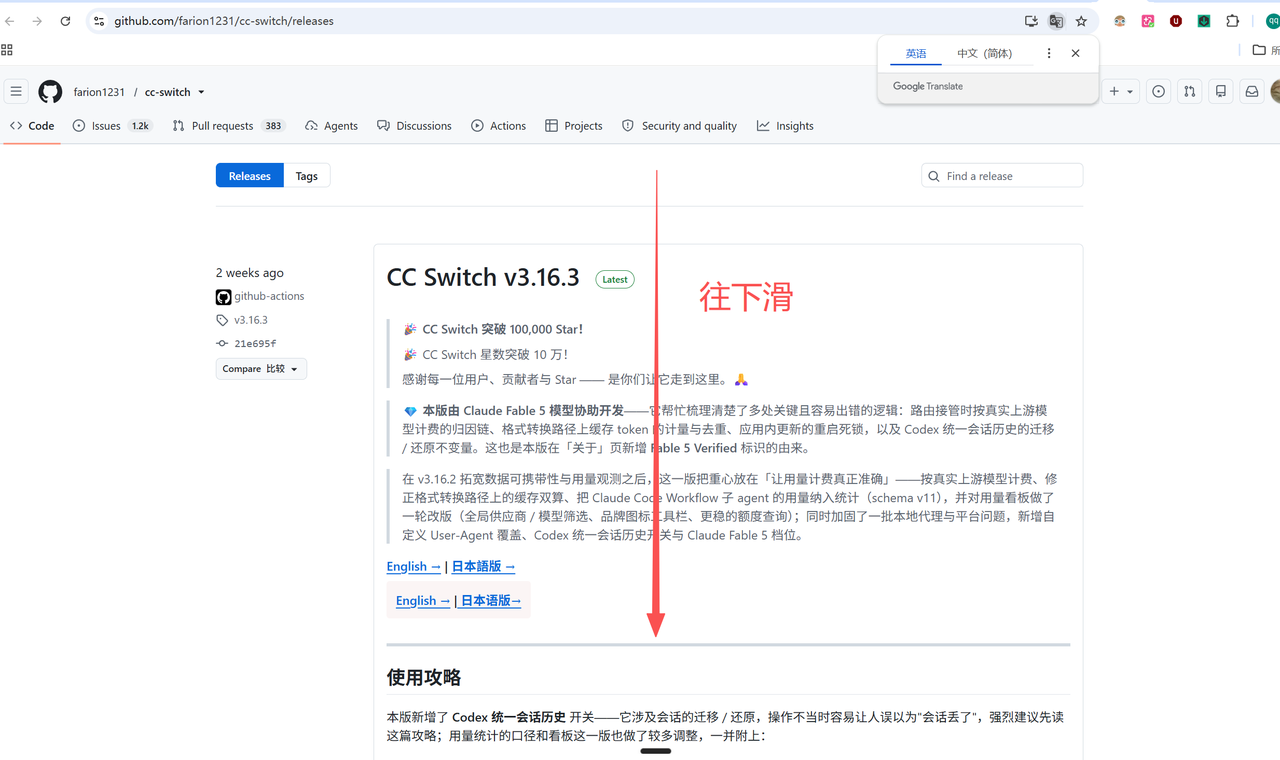The width and height of the screenshot is (1280, 760).
Task: Open farion1231 owner link
Action: click(x=99, y=92)
